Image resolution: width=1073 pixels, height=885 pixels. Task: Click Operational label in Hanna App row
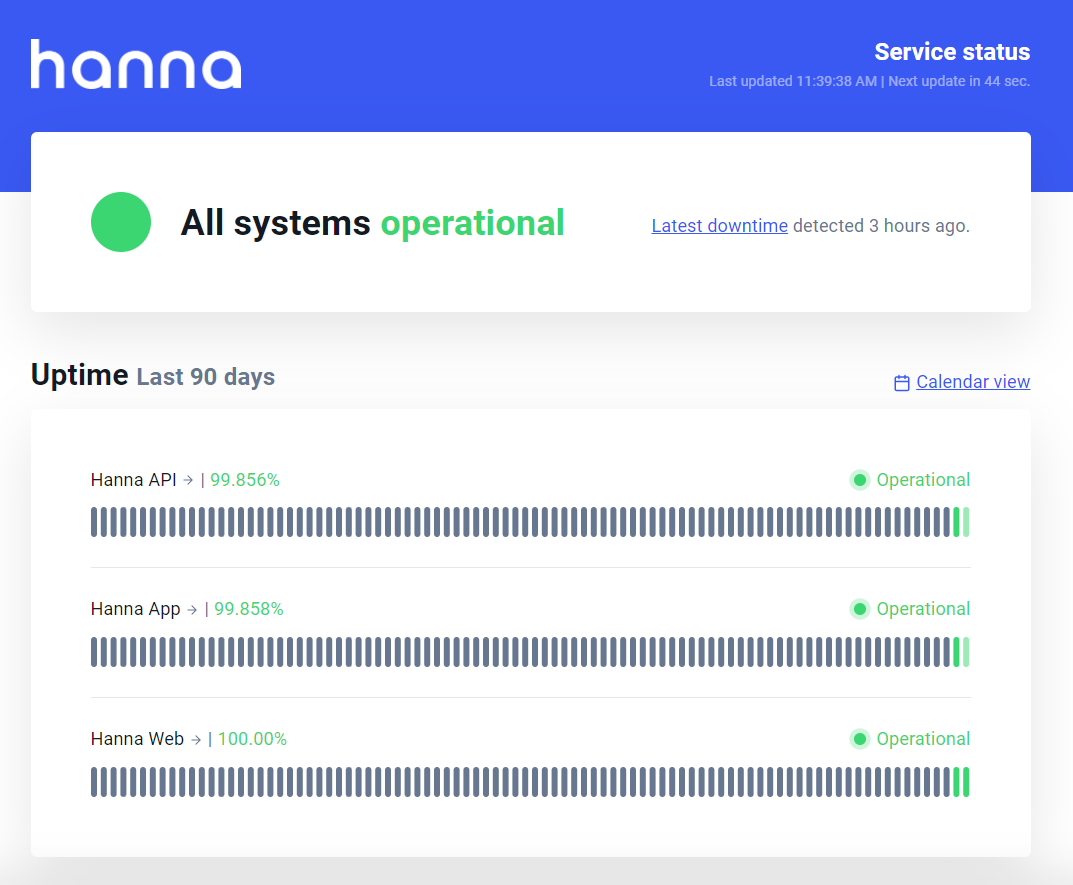coord(923,609)
